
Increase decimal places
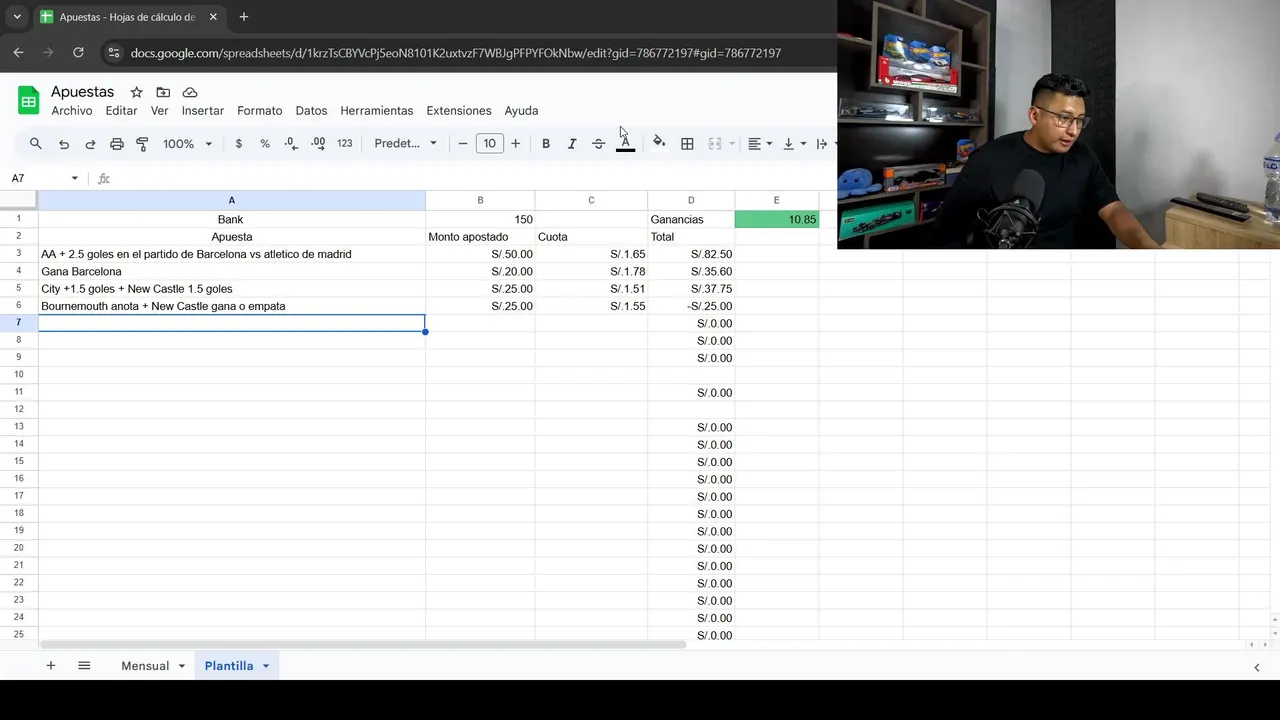(x=318, y=144)
